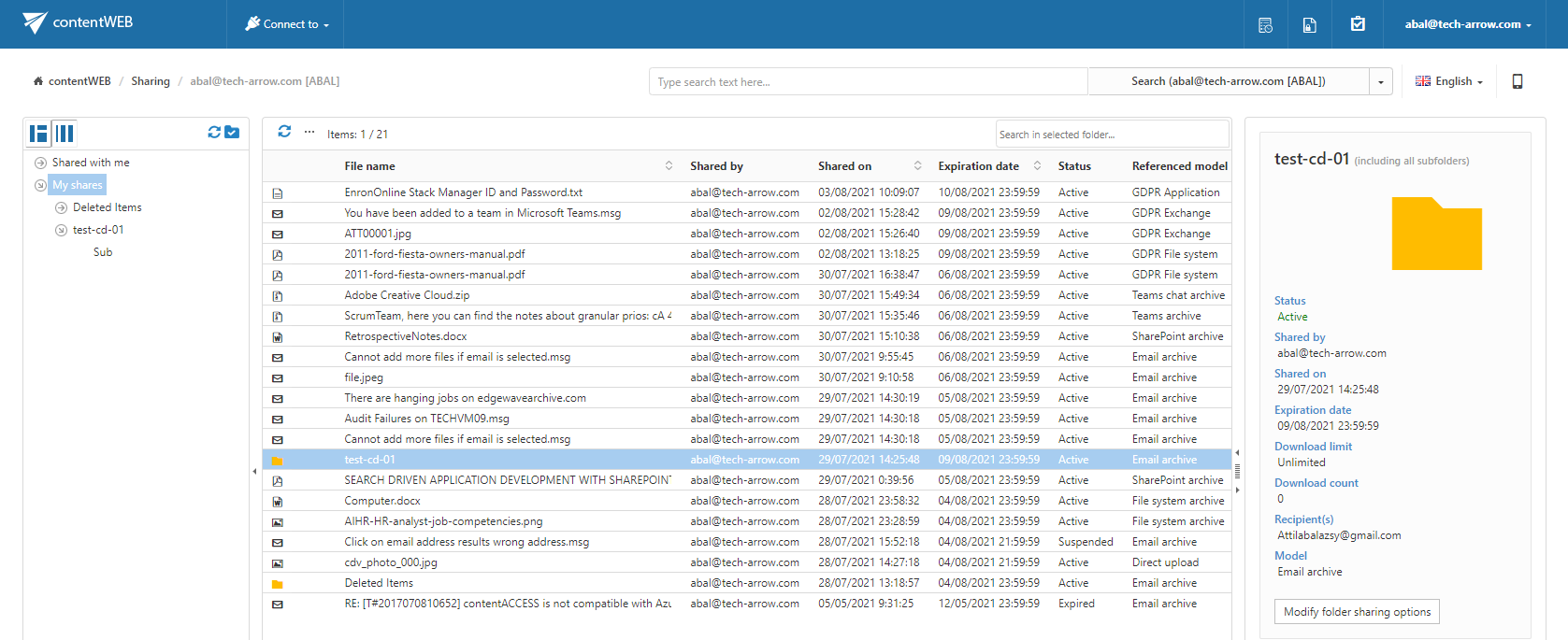Open the clipboard checkmark icon in header

click(x=1358, y=24)
